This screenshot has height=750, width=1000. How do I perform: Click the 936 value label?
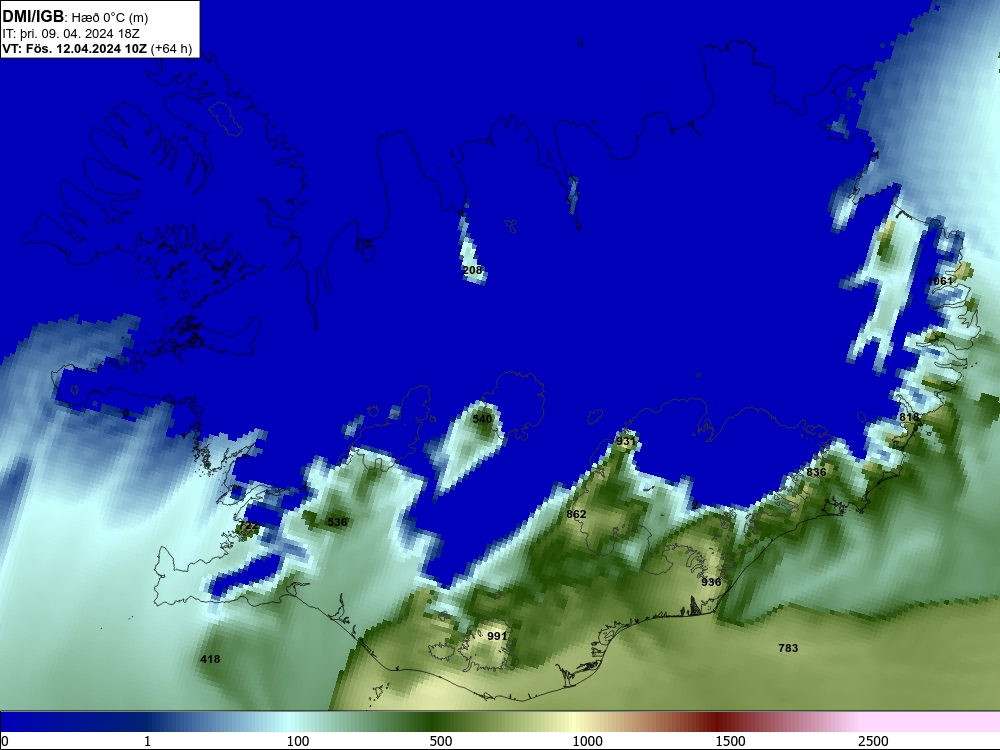tap(711, 582)
